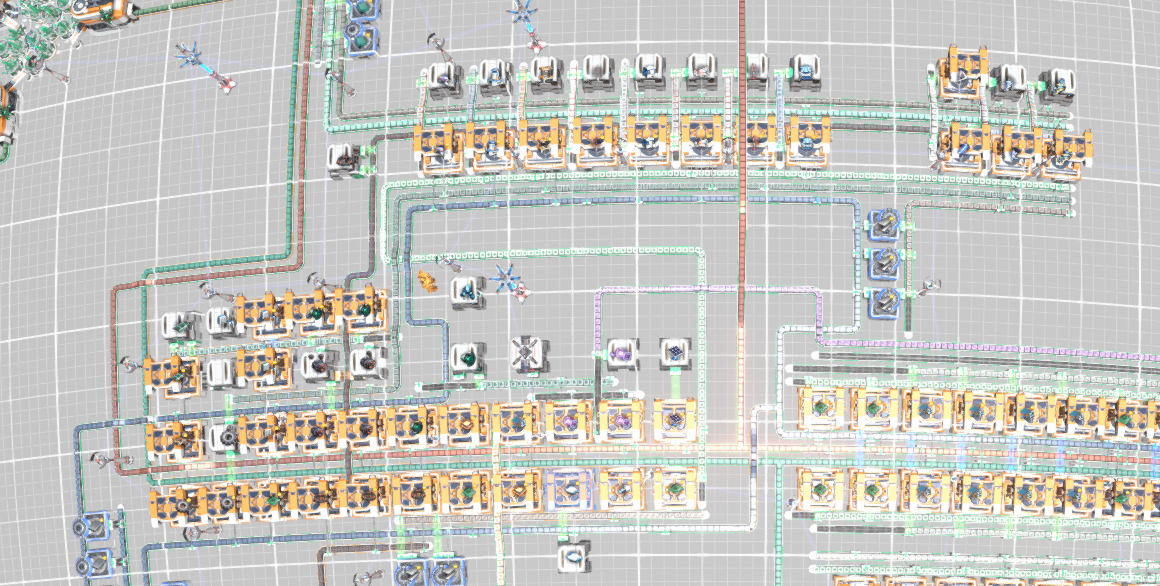Select the bottom blue smelter in the stack of three
The height and width of the screenshot is (586, 1160).
[x=884, y=301]
